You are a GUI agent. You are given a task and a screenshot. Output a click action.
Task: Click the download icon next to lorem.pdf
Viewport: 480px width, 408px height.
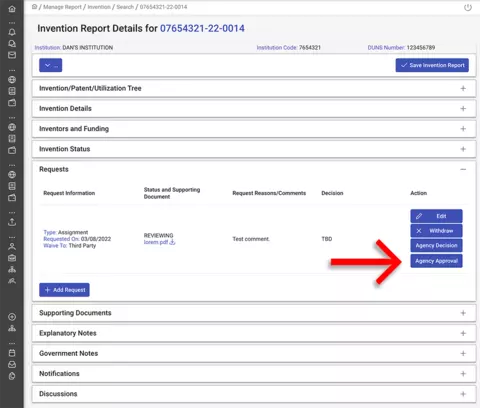(x=172, y=242)
